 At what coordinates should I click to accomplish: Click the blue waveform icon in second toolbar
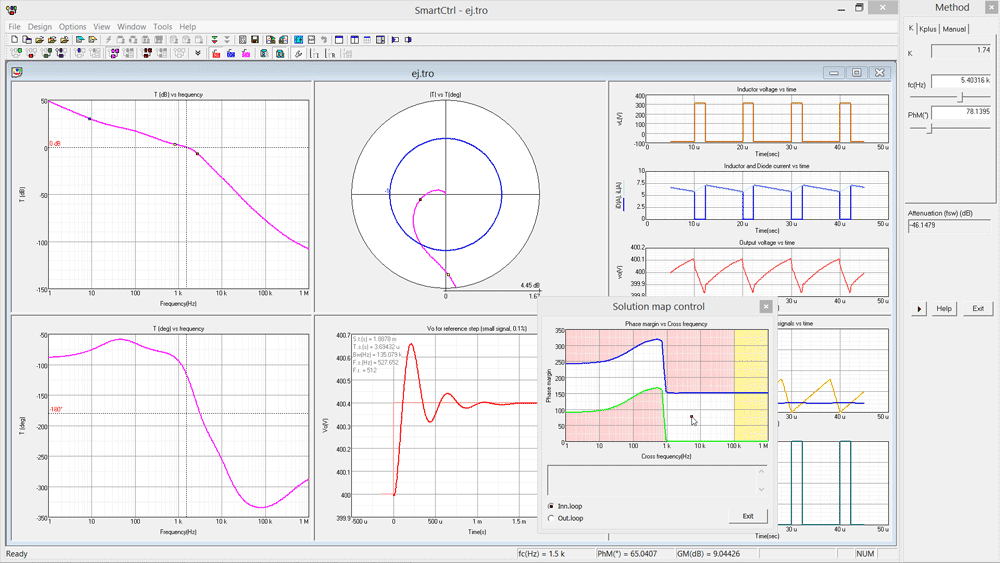click(231, 54)
